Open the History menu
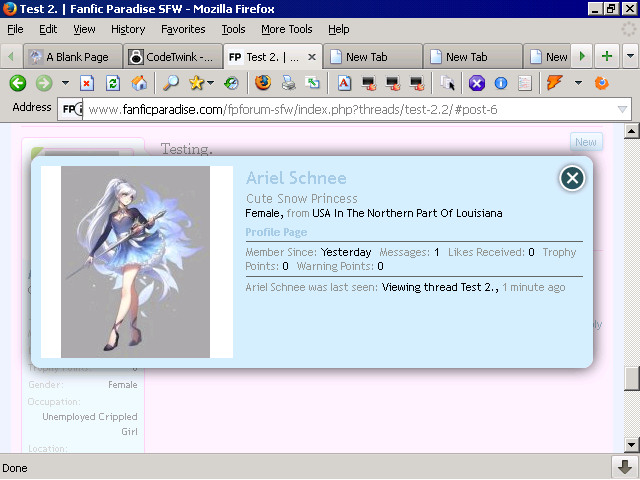 tap(128, 29)
